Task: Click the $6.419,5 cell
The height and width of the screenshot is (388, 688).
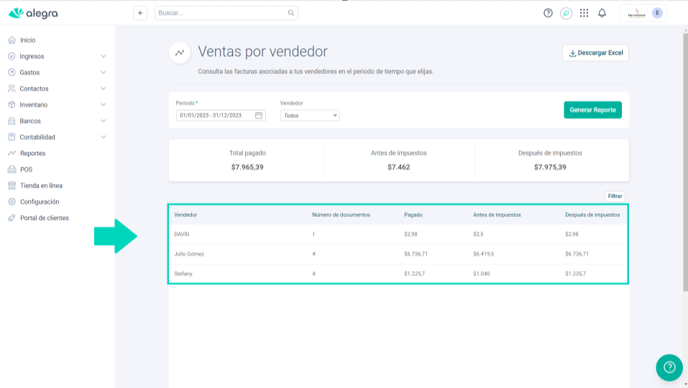Action: coord(484,254)
